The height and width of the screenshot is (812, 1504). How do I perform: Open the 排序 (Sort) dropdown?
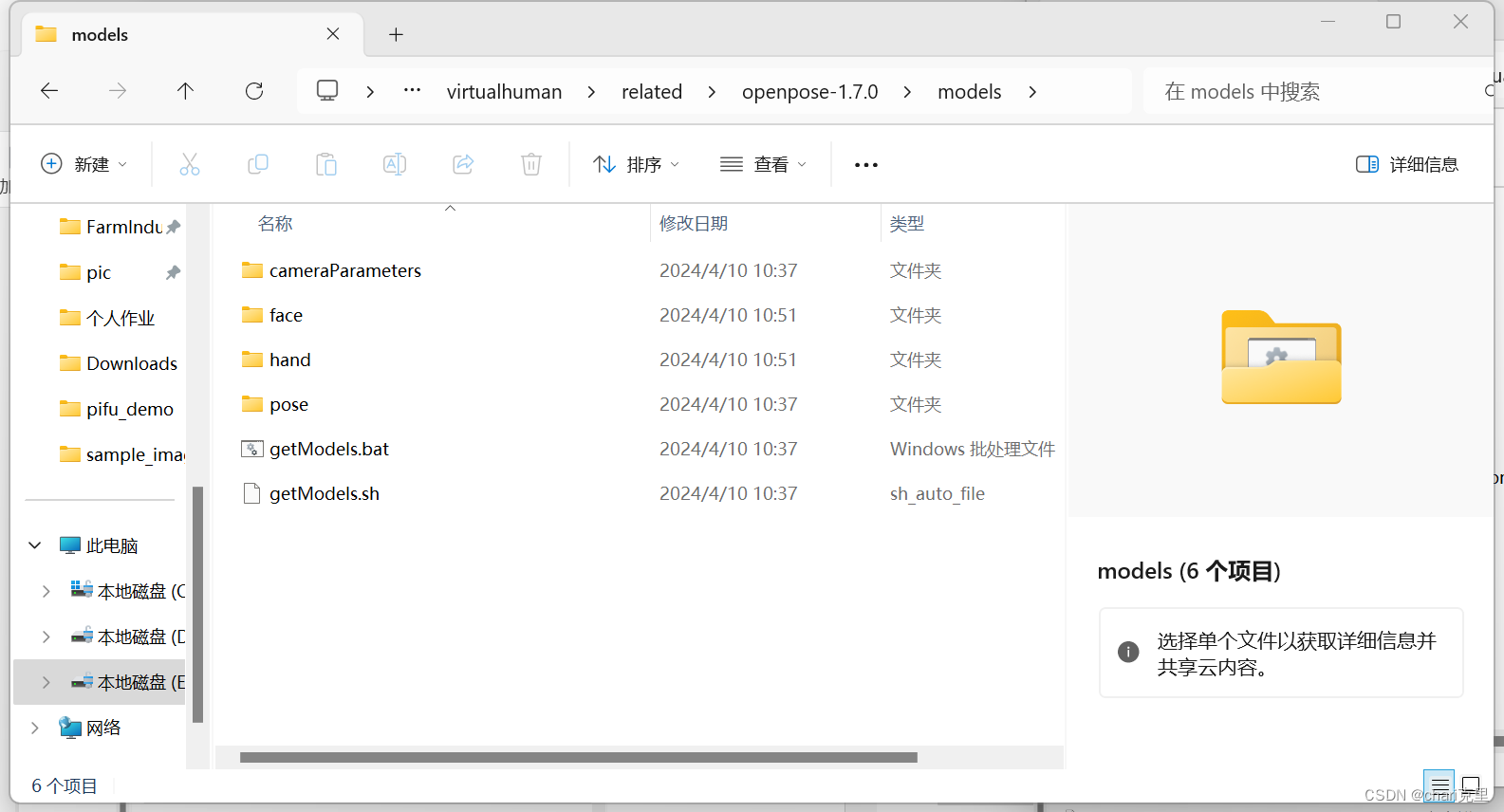click(x=637, y=164)
